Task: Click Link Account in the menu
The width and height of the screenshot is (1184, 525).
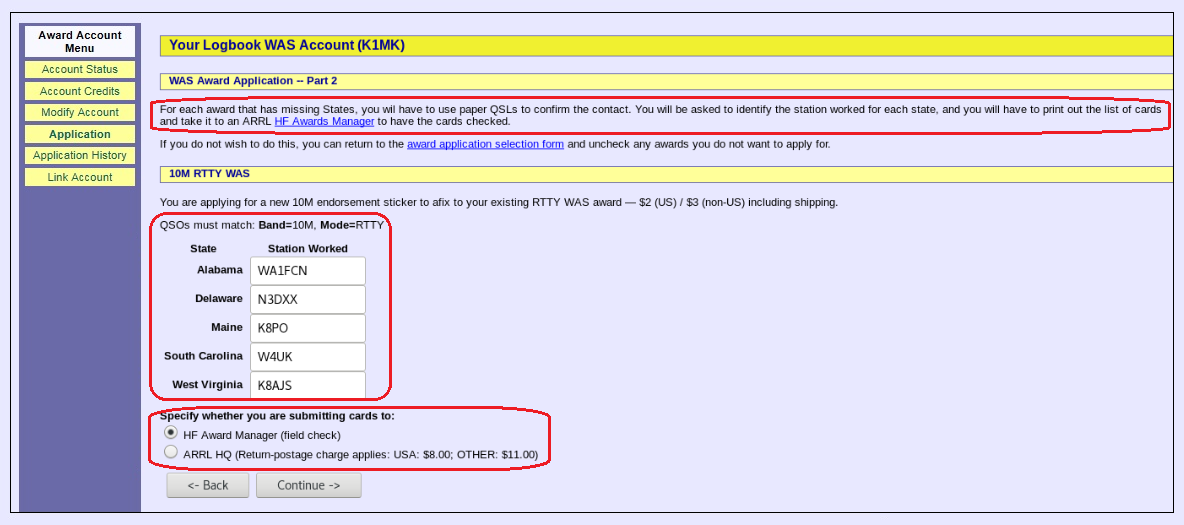Action: (80, 177)
